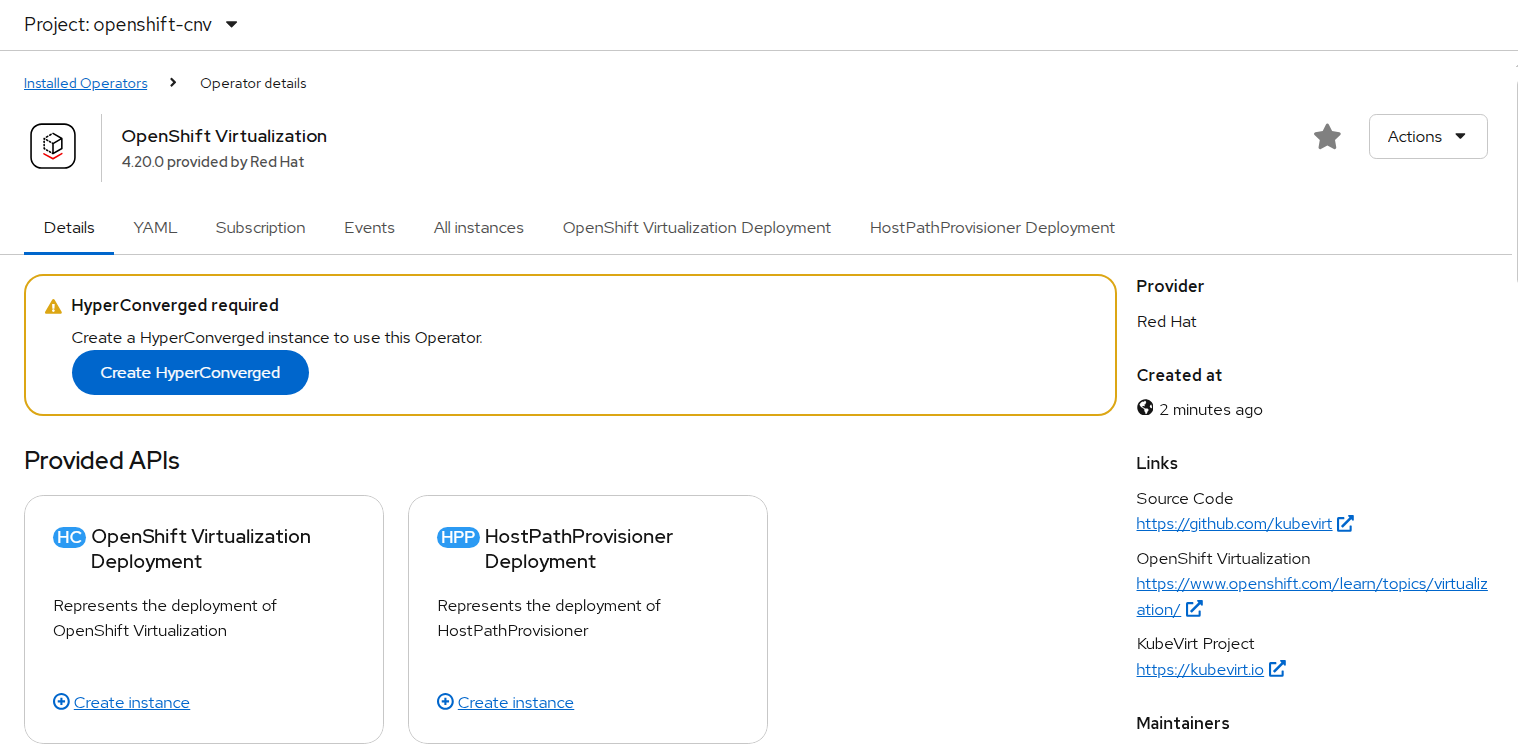
Task: Create instance for OpenShift Virtualization Deployment
Action: [131, 702]
